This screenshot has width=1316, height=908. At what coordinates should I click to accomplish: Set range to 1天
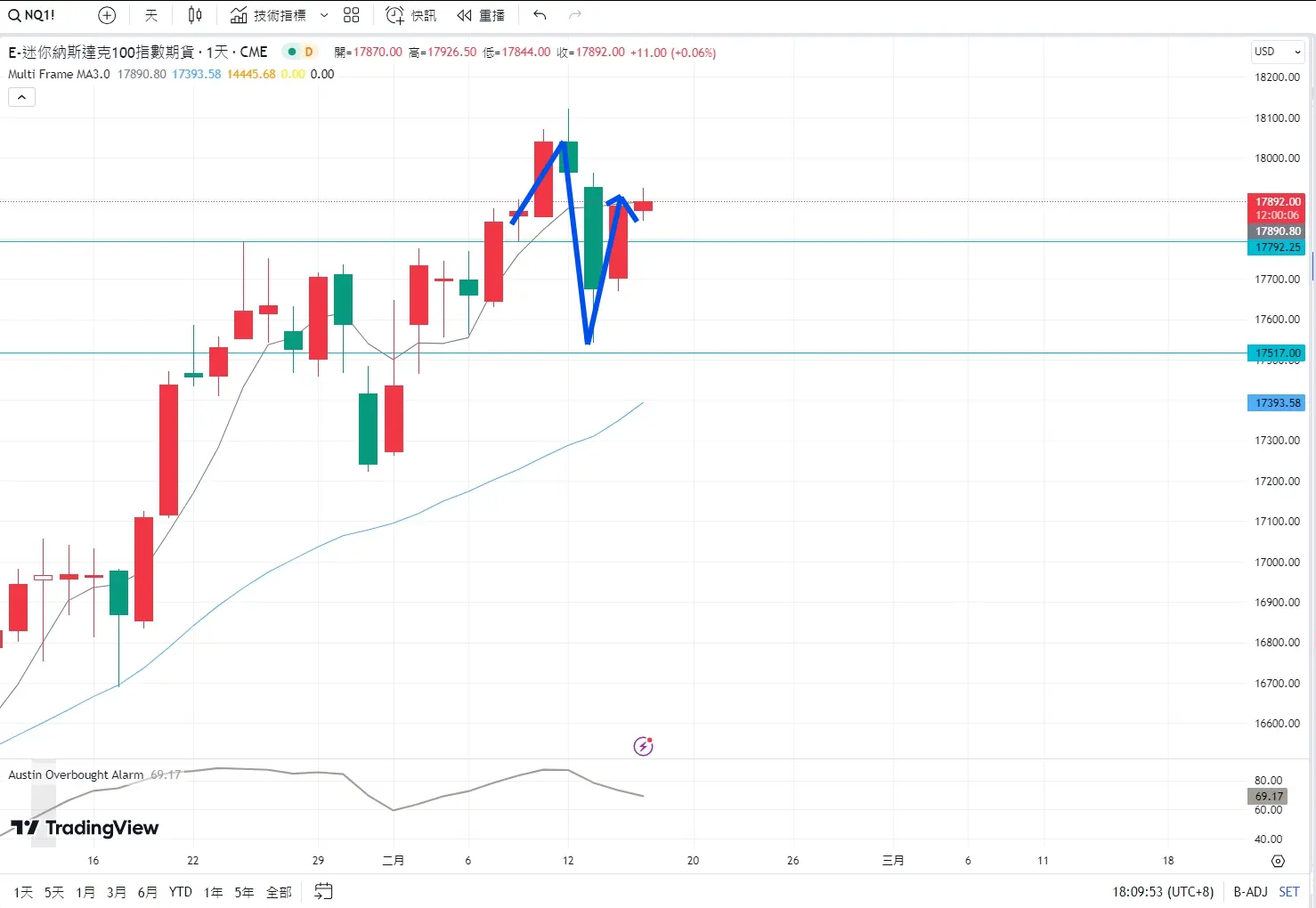click(x=23, y=892)
